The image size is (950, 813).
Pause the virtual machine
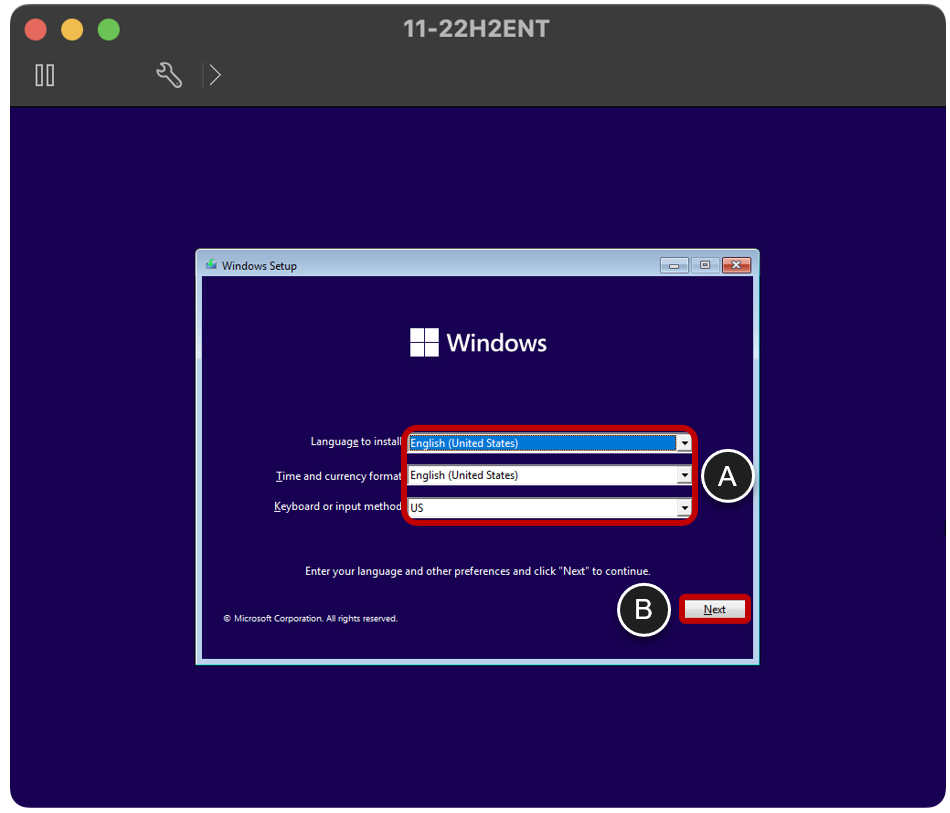click(x=44, y=75)
